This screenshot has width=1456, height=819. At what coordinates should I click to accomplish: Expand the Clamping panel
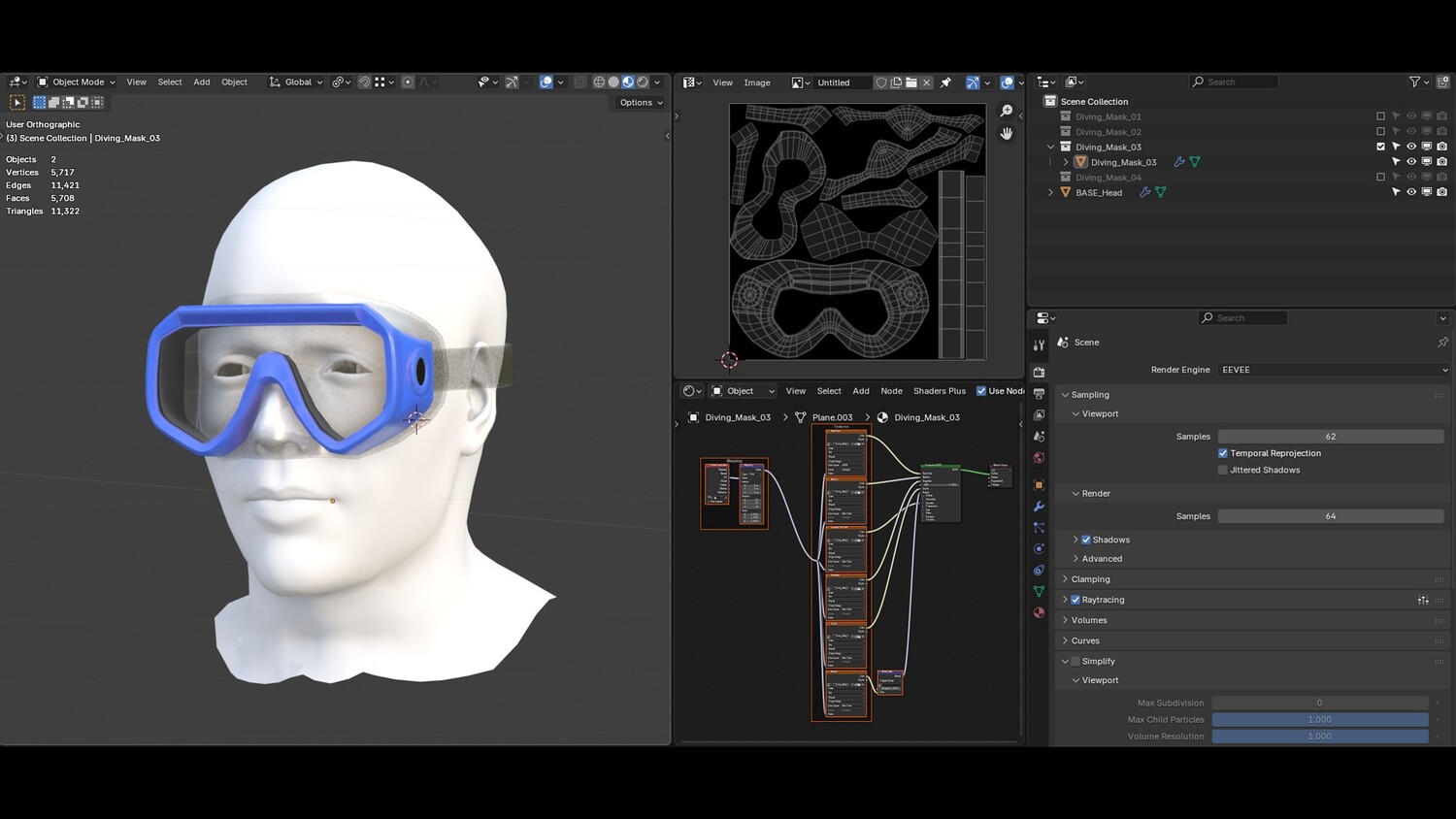tap(1090, 579)
